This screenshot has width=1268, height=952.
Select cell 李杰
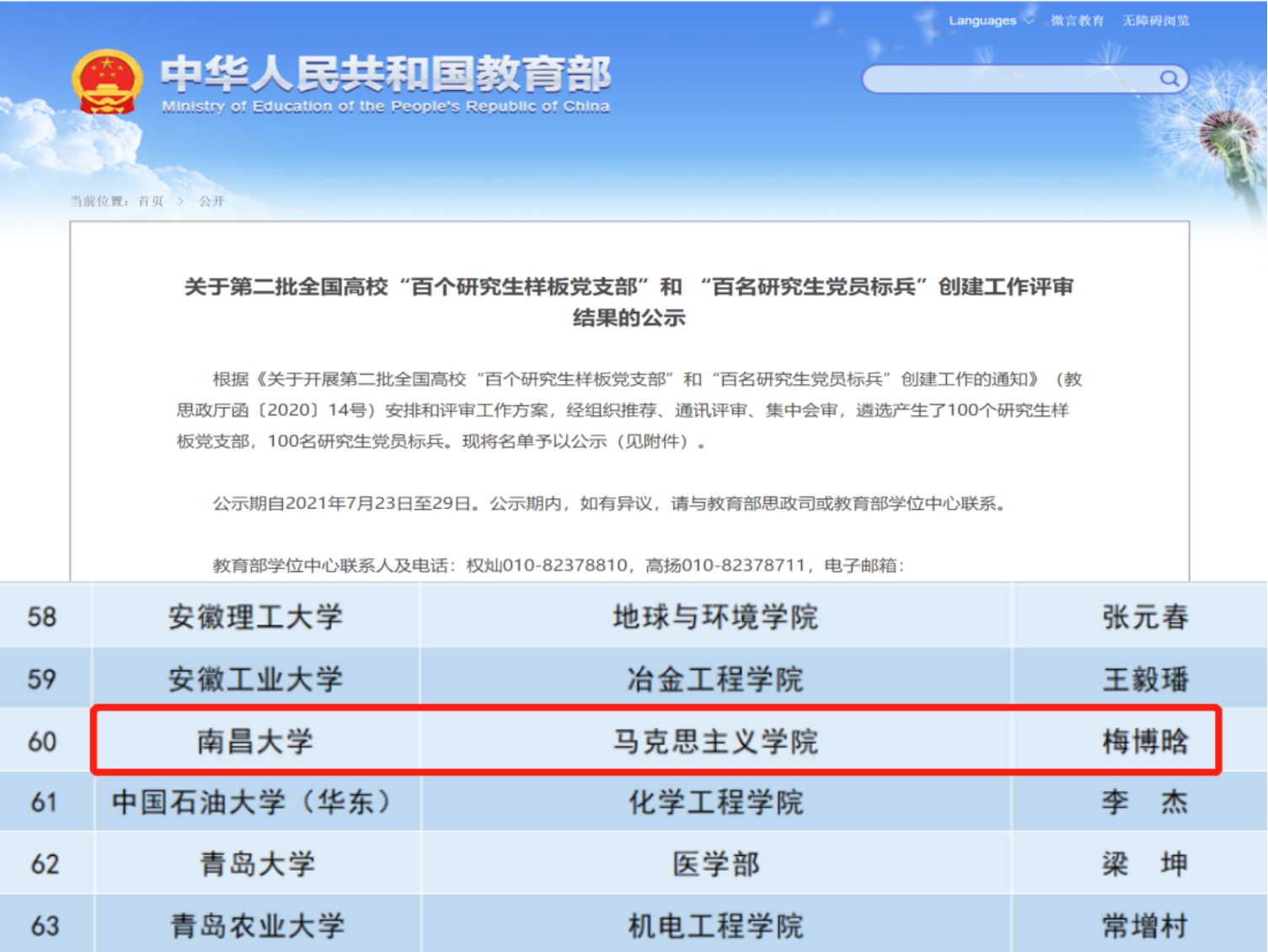point(1139,801)
